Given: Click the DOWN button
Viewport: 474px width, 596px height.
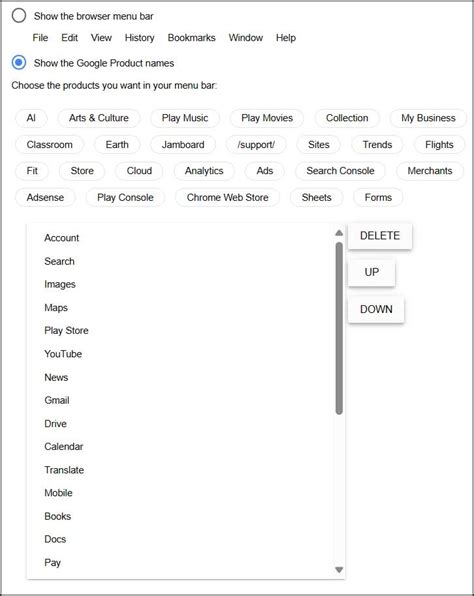Looking at the screenshot, I should click(376, 309).
